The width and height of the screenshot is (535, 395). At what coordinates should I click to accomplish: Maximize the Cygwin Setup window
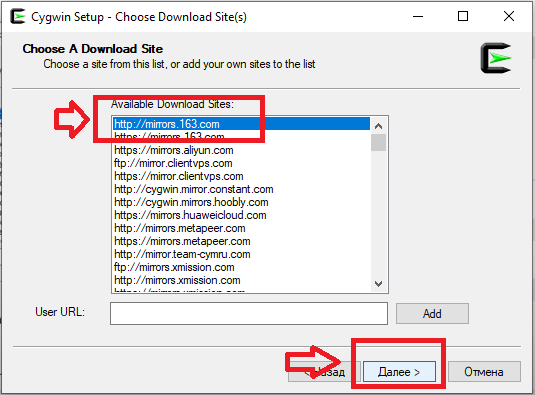(x=463, y=16)
